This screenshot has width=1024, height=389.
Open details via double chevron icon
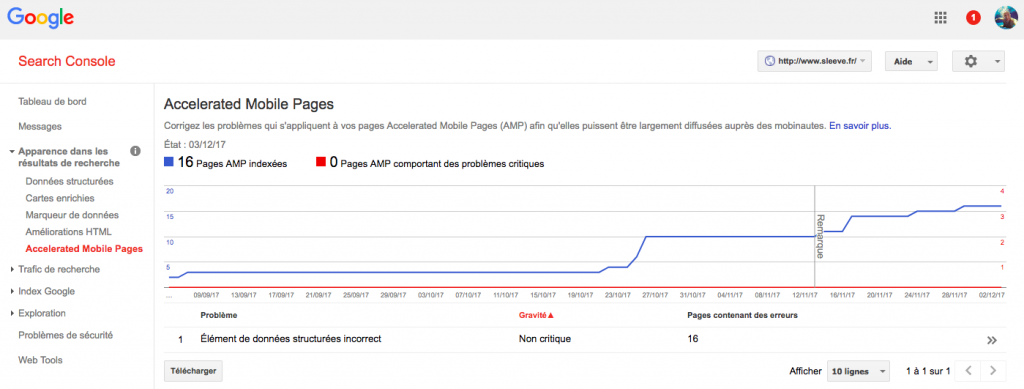993,340
